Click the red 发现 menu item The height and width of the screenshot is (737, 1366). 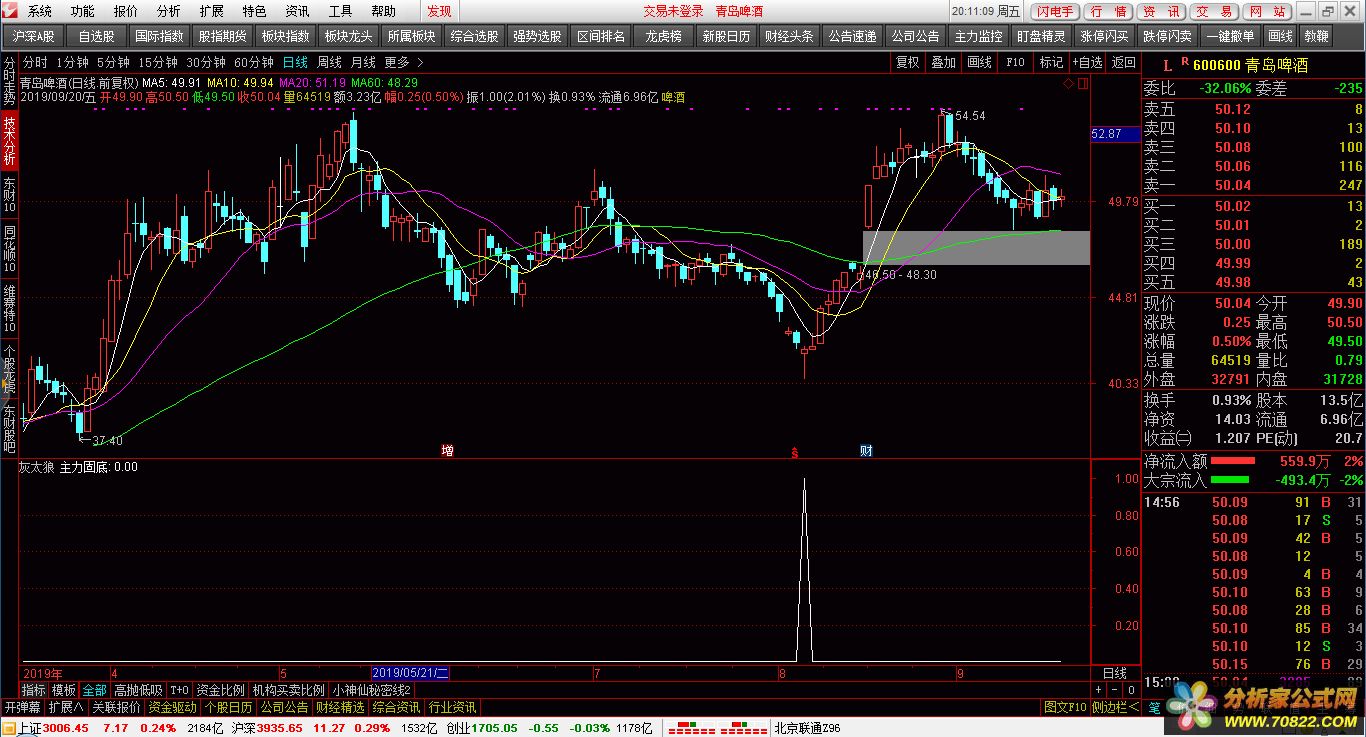[x=439, y=11]
